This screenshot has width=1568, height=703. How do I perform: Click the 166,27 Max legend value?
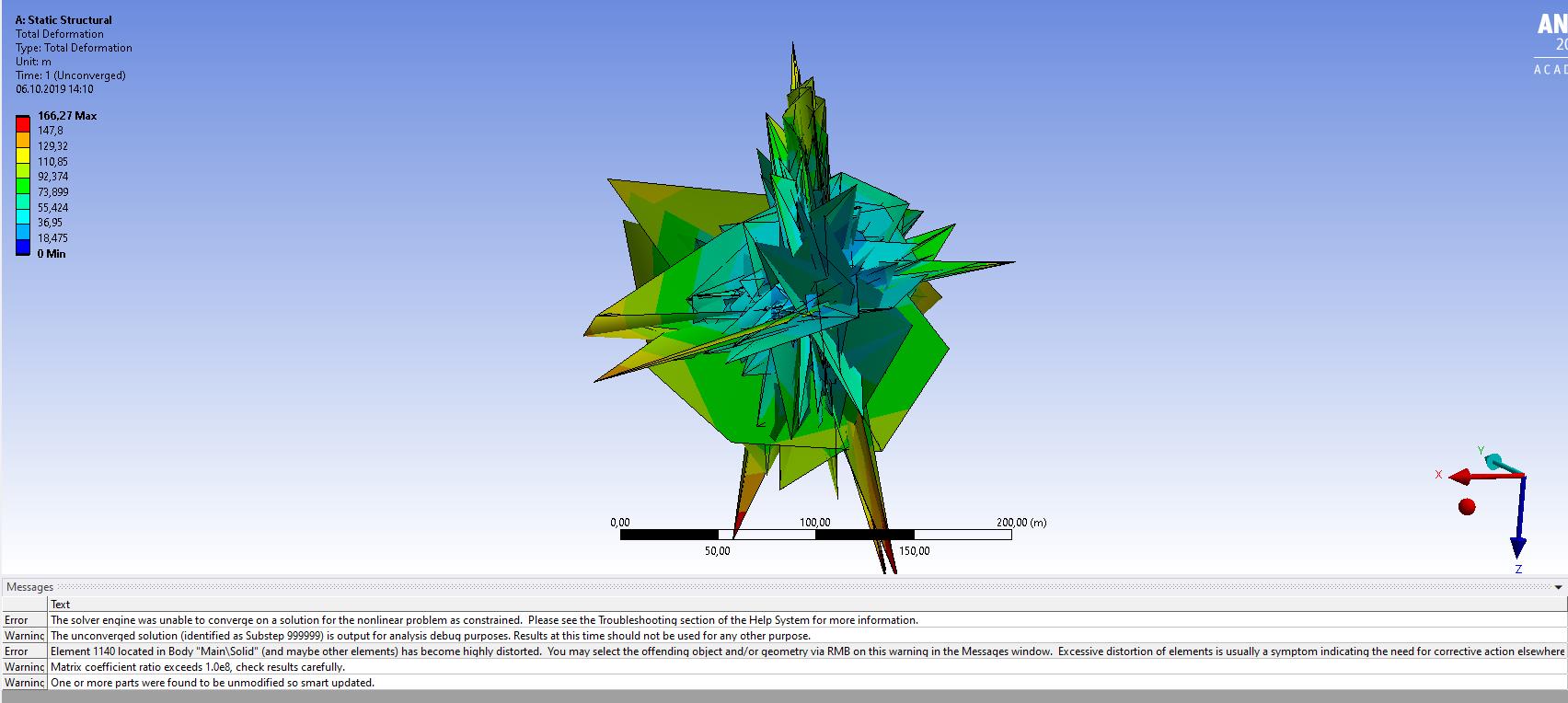pos(67,116)
